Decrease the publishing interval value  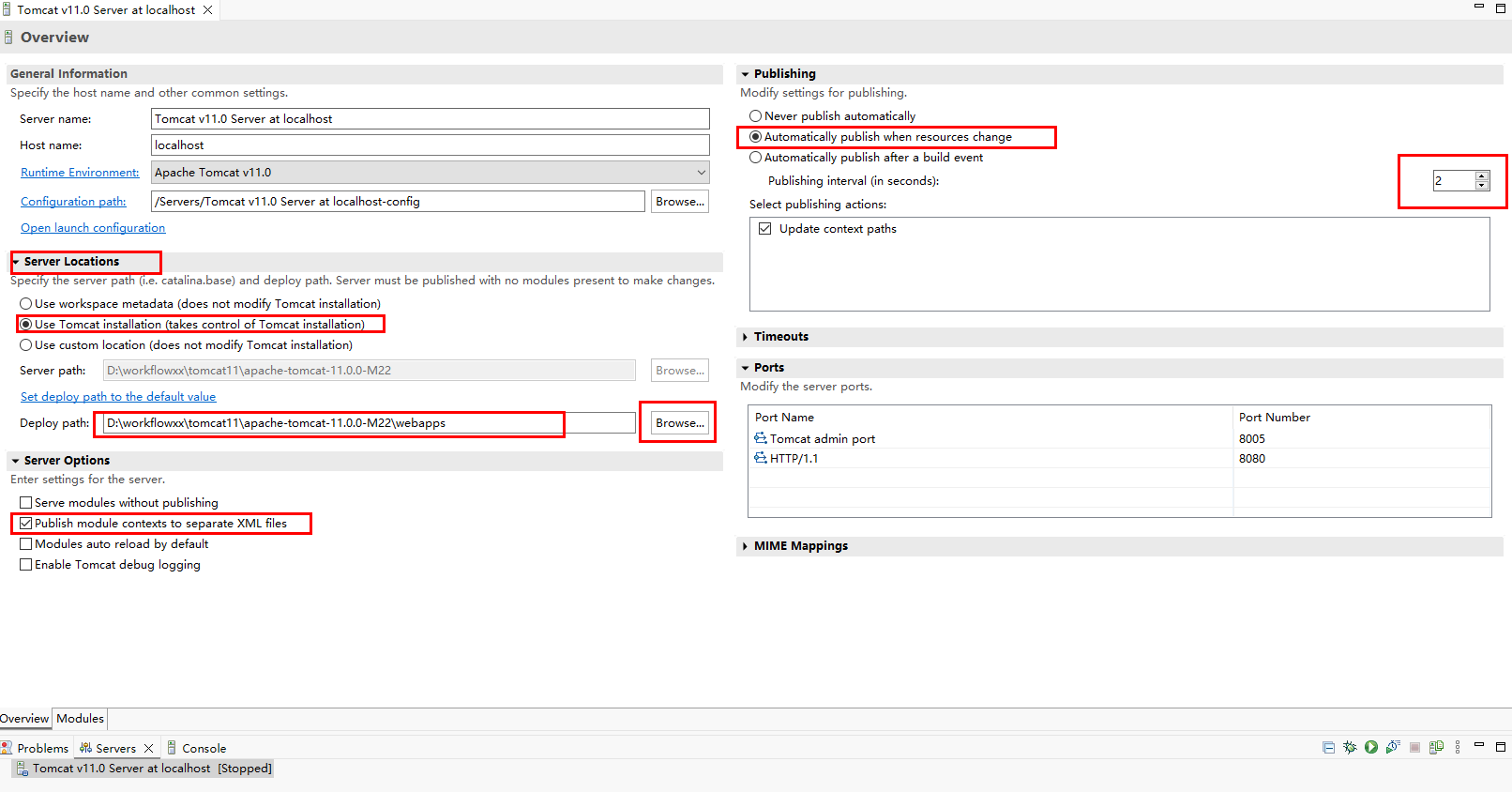coord(1482,186)
